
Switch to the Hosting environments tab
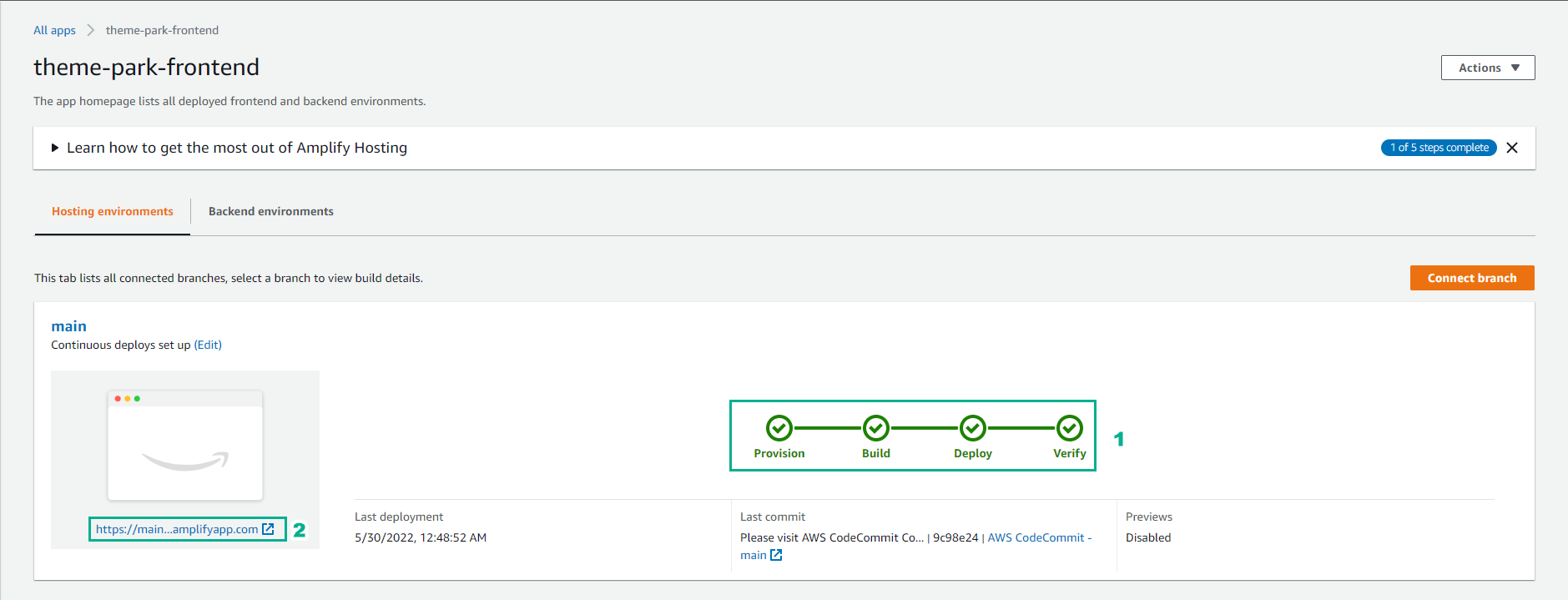(113, 211)
